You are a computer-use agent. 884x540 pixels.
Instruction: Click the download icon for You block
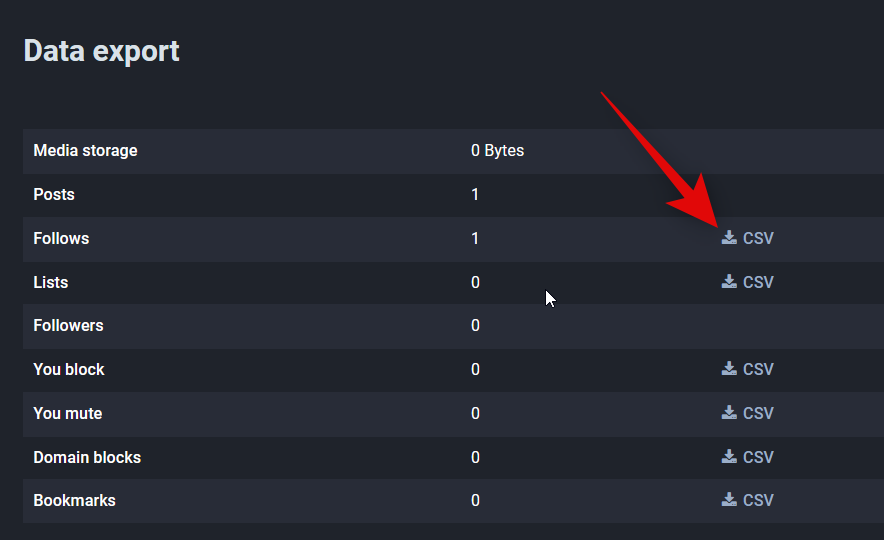click(x=729, y=369)
